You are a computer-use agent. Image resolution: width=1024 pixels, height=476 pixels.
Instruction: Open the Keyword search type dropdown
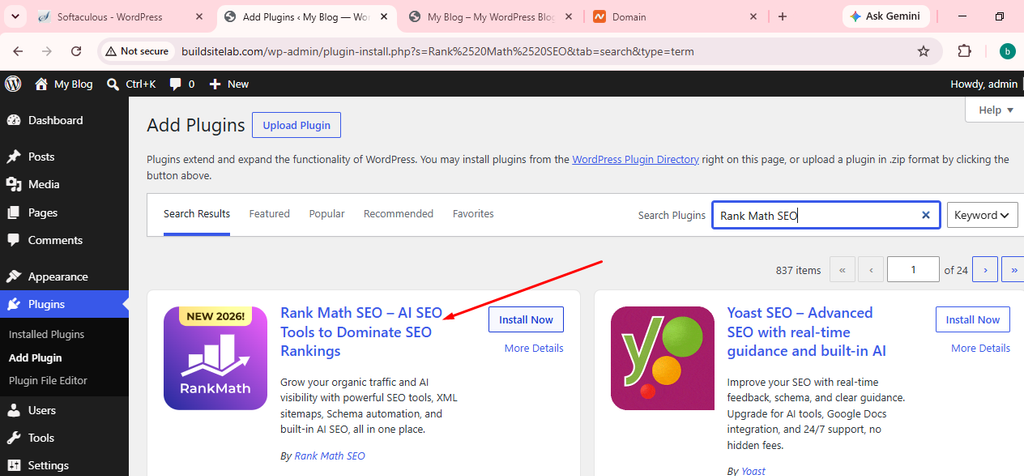click(982, 215)
